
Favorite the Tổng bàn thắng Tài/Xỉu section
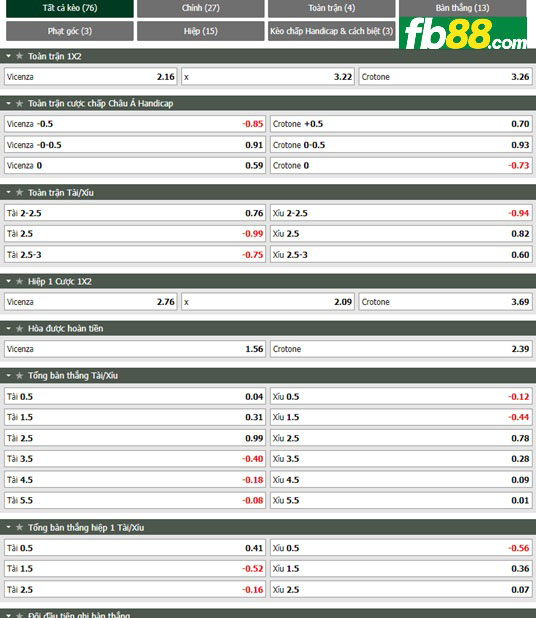19,376
